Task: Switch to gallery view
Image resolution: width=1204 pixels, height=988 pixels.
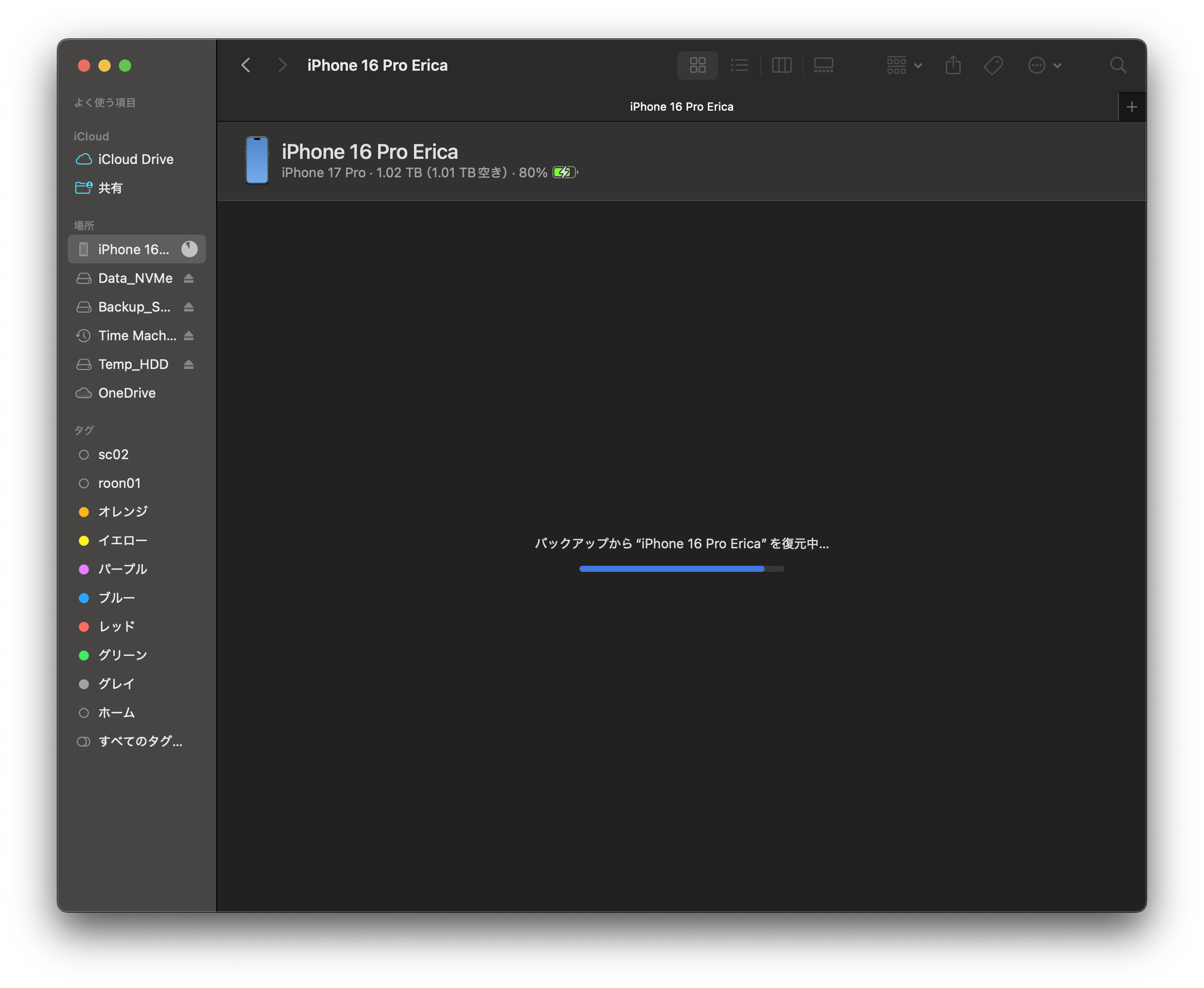Action: 823,66
